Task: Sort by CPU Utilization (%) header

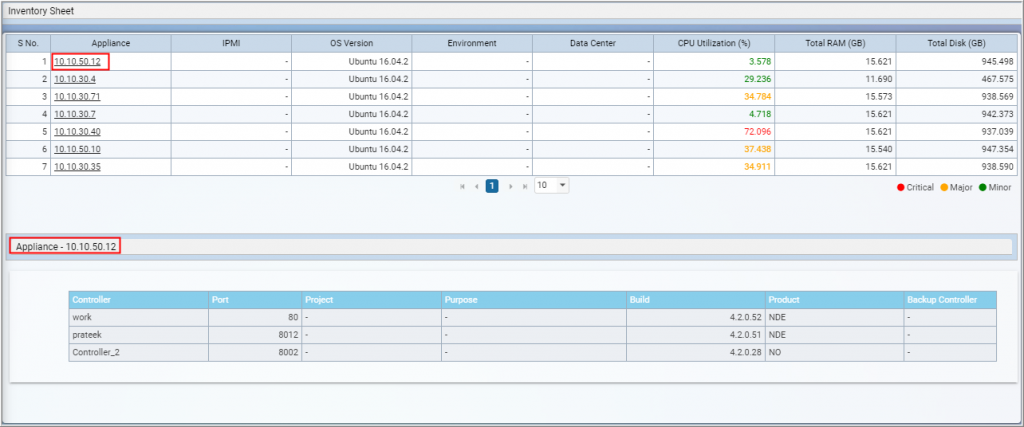Action: pyautogui.click(x=714, y=44)
